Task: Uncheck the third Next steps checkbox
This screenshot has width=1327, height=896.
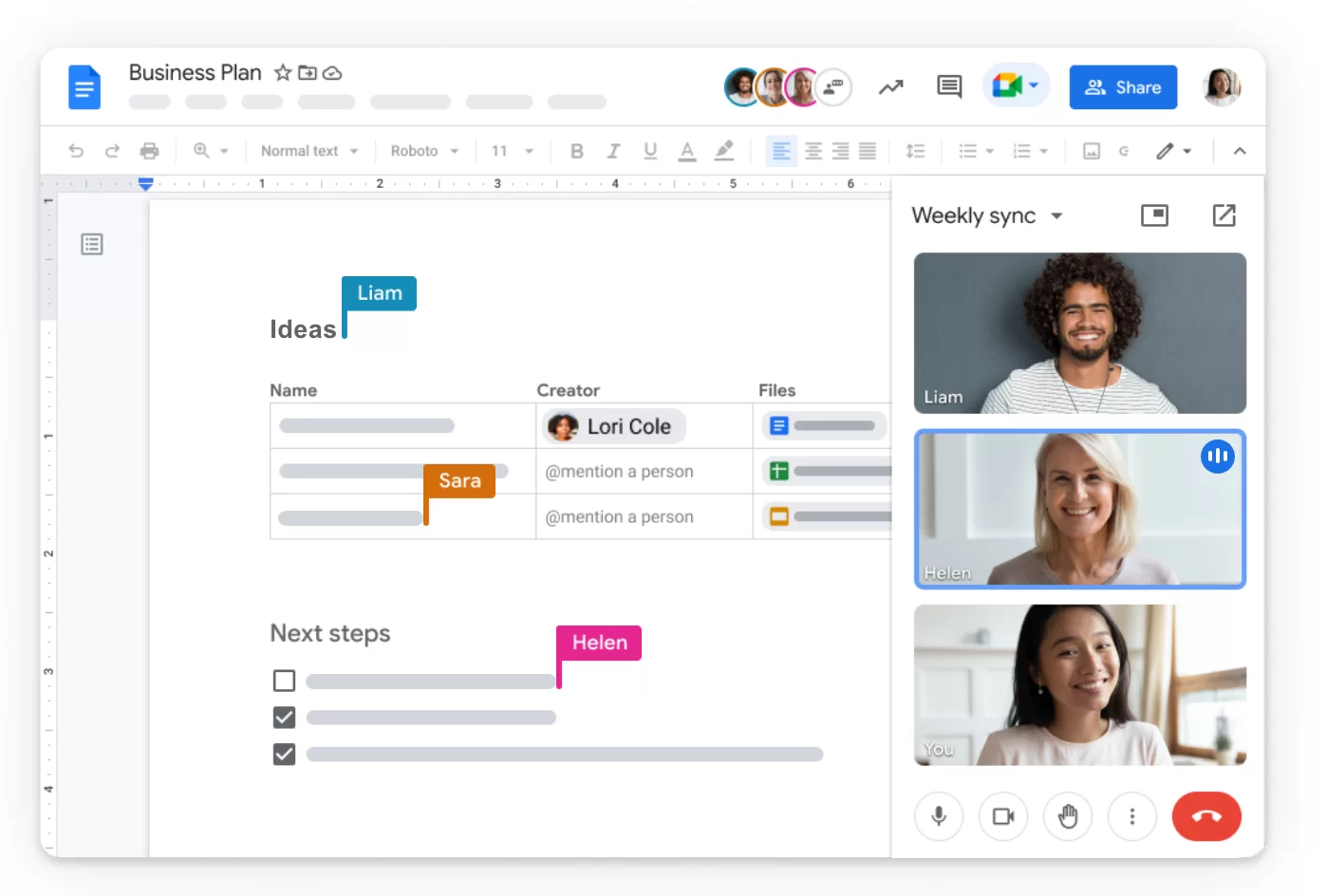Action: 284,754
